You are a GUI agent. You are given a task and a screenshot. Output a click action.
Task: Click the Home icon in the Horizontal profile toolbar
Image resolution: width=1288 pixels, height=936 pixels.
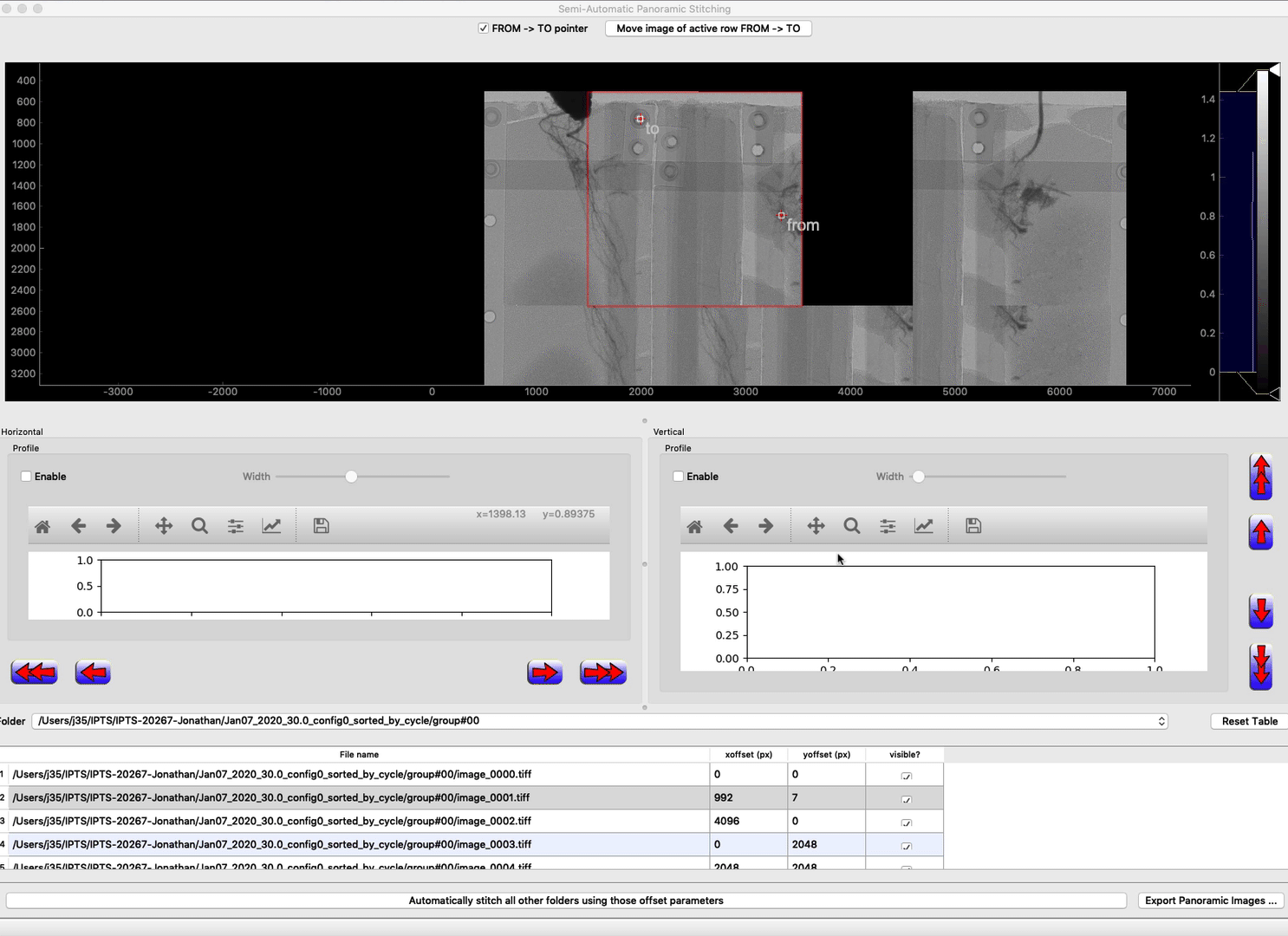(x=42, y=525)
